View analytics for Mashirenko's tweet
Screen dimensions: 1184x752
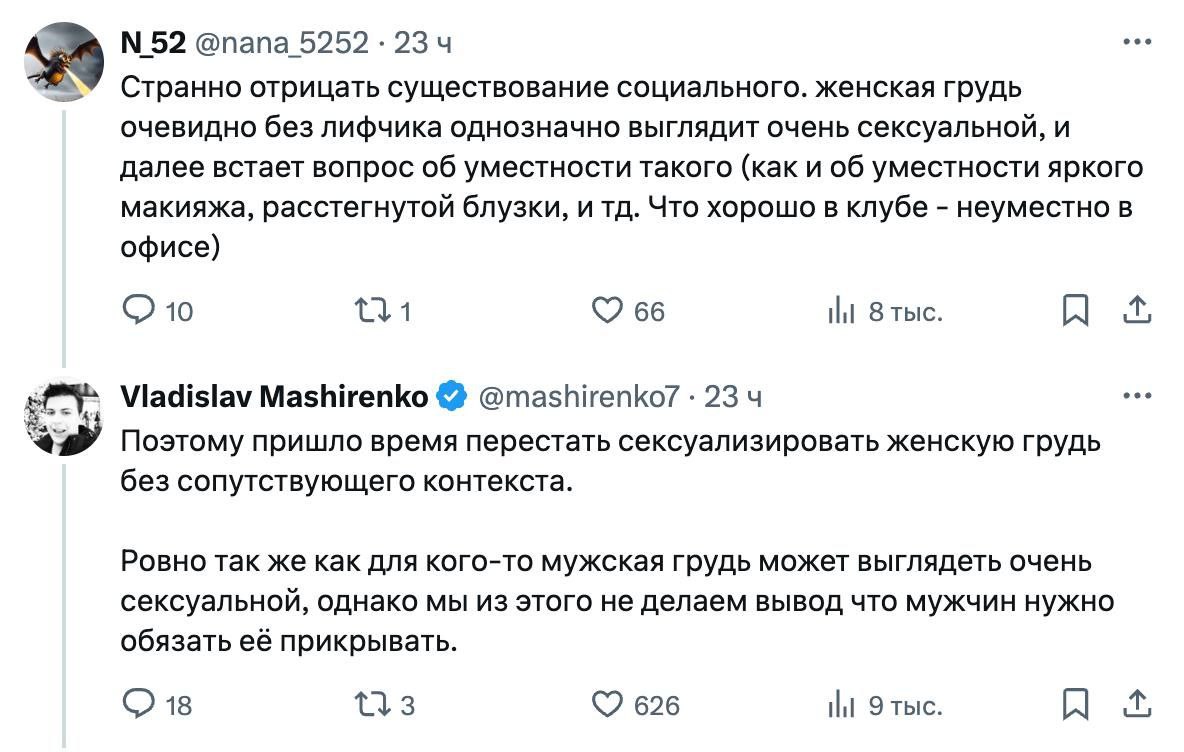coord(840,705)
